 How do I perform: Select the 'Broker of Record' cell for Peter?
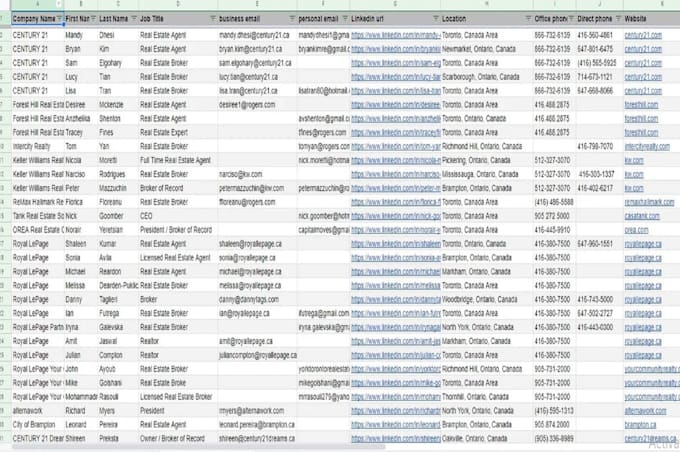(178, 188)
